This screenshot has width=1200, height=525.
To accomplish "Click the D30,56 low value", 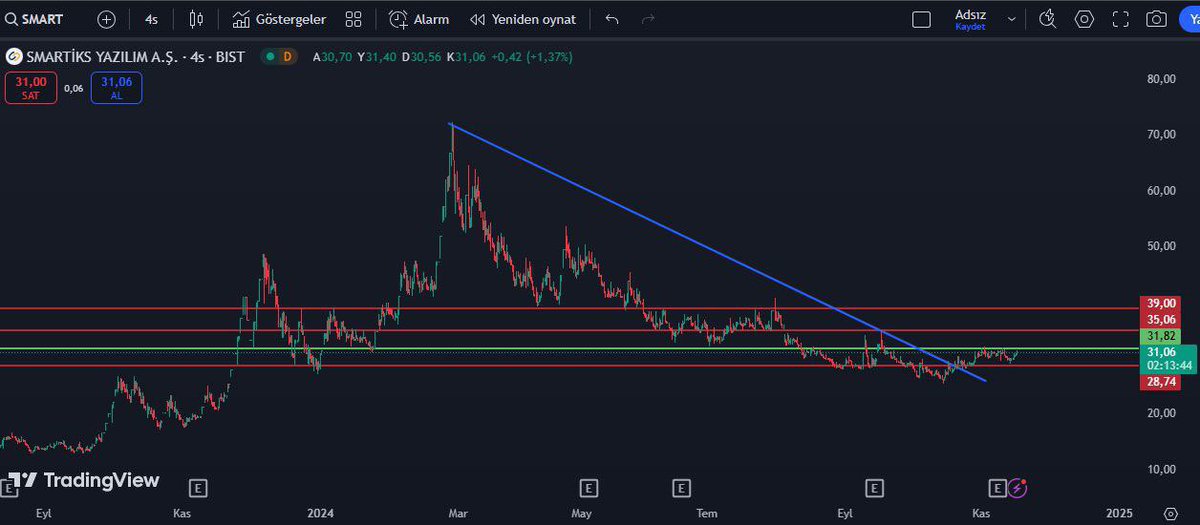I will pyautogui.click(x=421, y=57).
